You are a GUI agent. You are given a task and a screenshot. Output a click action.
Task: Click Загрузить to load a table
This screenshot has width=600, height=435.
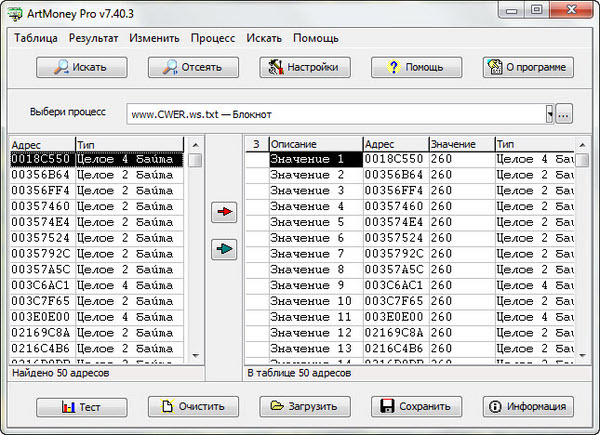point(305,407)
